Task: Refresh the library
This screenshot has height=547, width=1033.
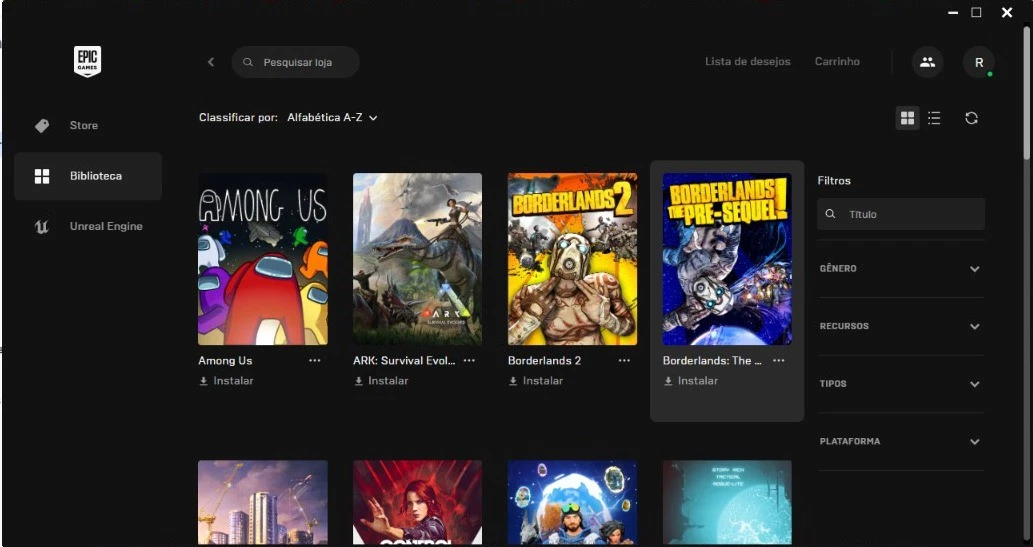Action: pyautogui.click(x=971, y=118)
